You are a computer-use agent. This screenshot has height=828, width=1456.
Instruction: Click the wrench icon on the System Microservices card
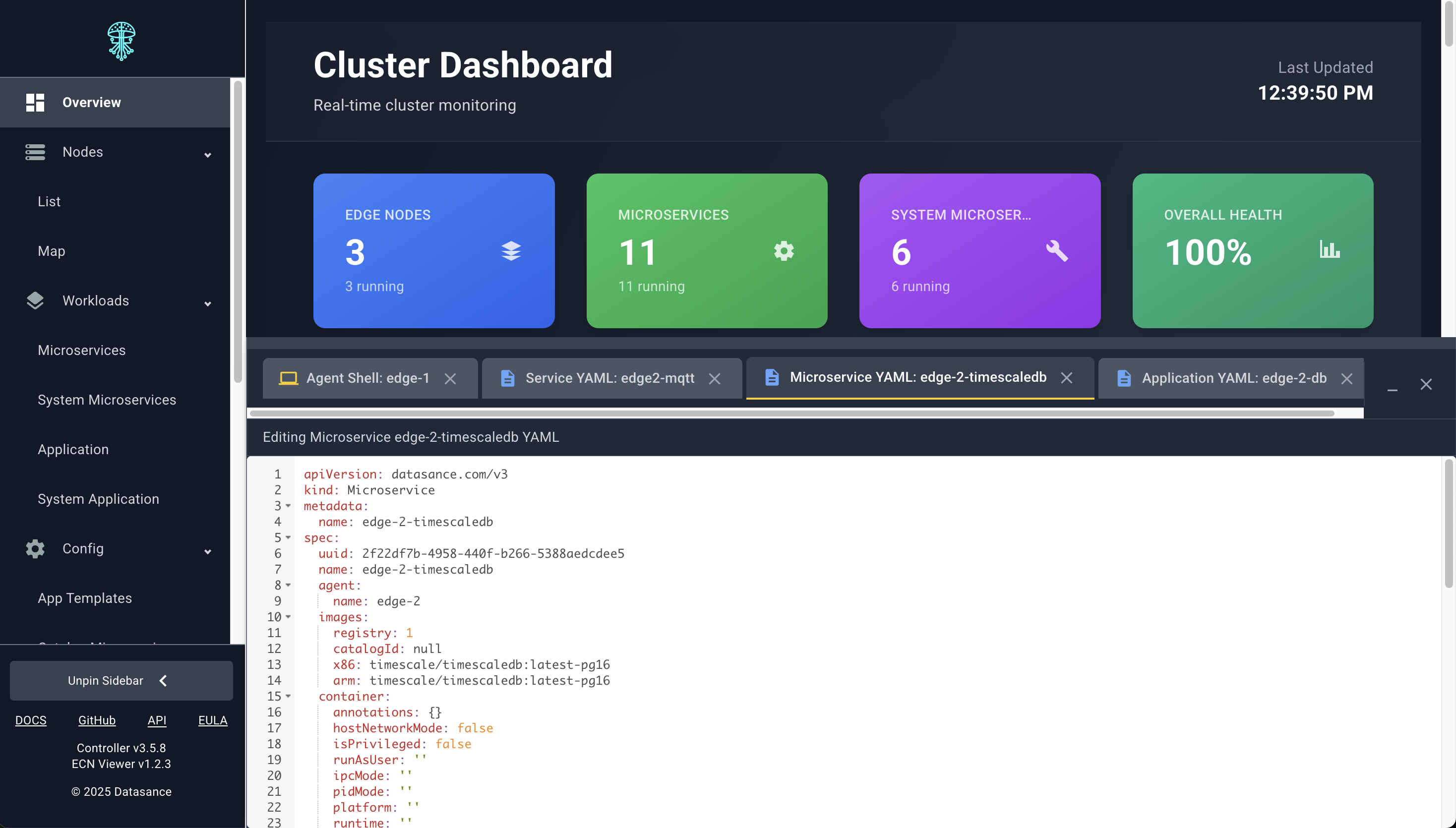[1057, 251]
